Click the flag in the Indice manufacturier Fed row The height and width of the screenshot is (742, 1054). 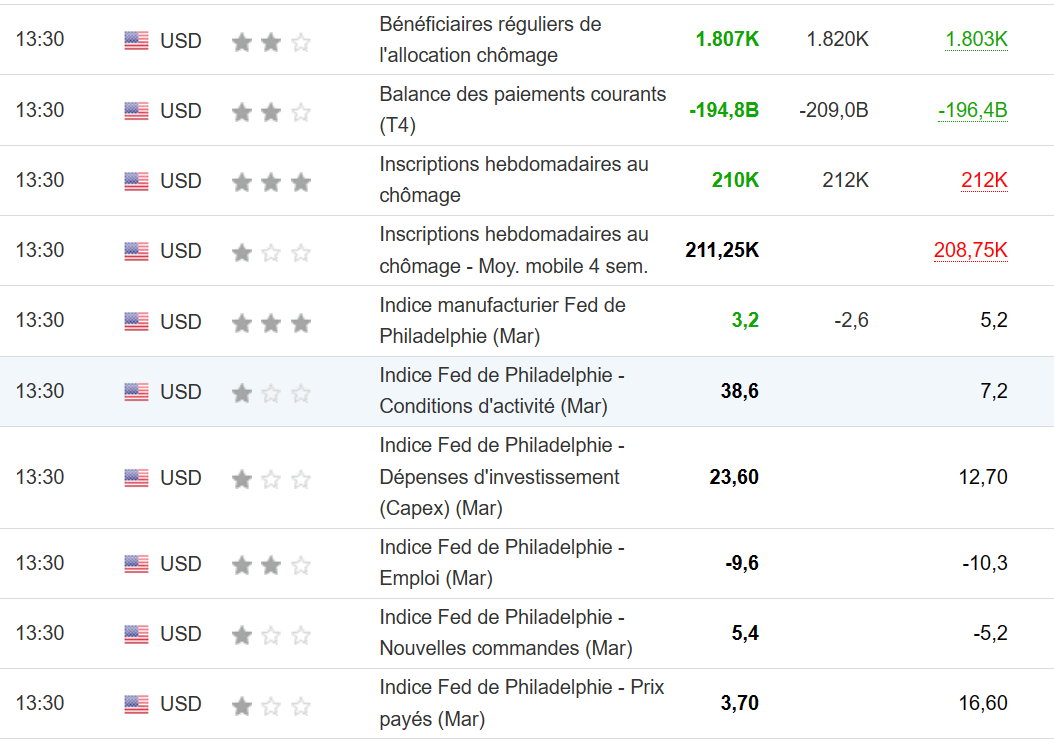tap(136, 322)
